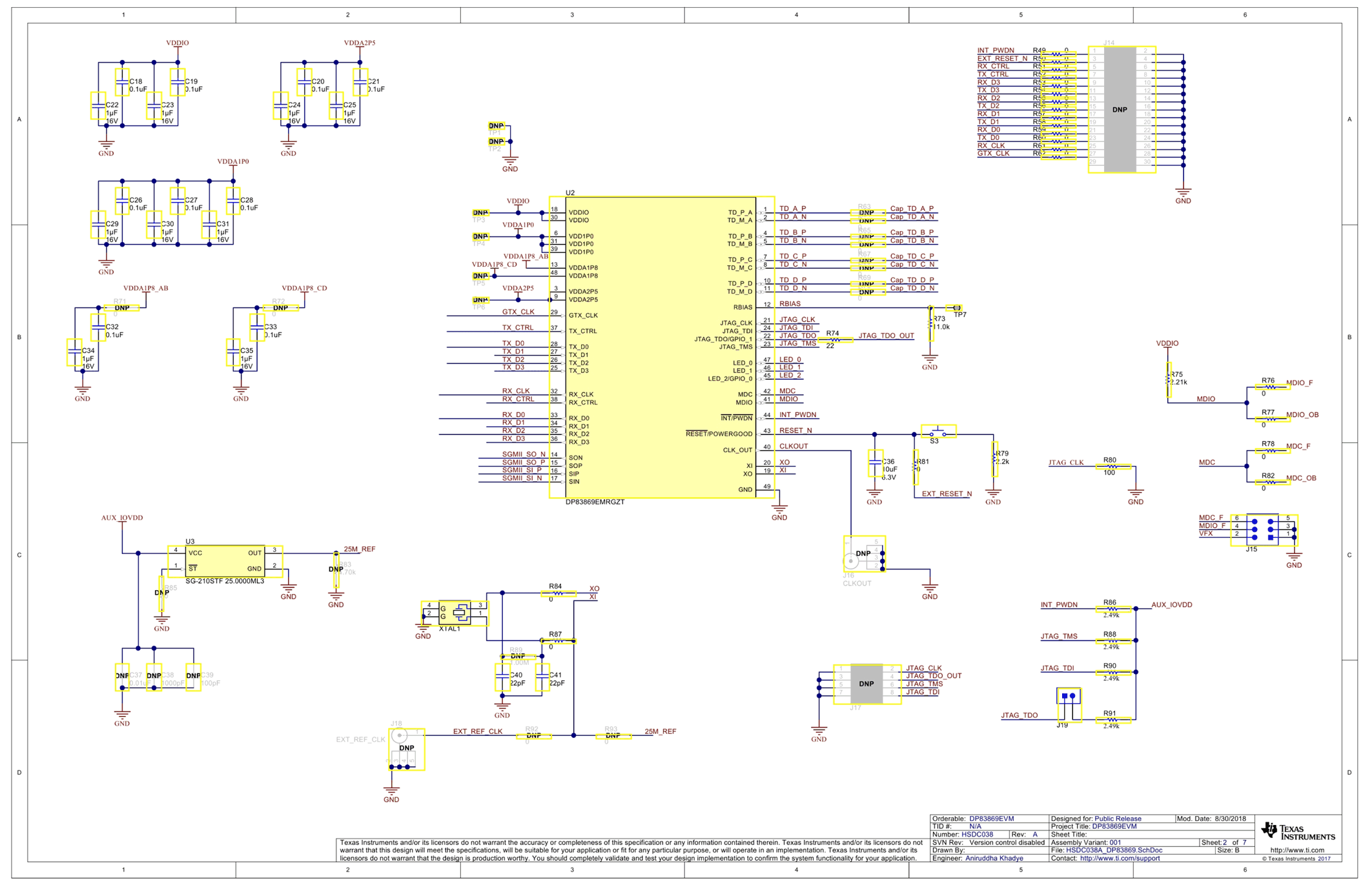1372x887 pixels.
Task: Click resistor R74 on JTAG_TDO line
Action: pyautogui.click(x=835, y=340)
